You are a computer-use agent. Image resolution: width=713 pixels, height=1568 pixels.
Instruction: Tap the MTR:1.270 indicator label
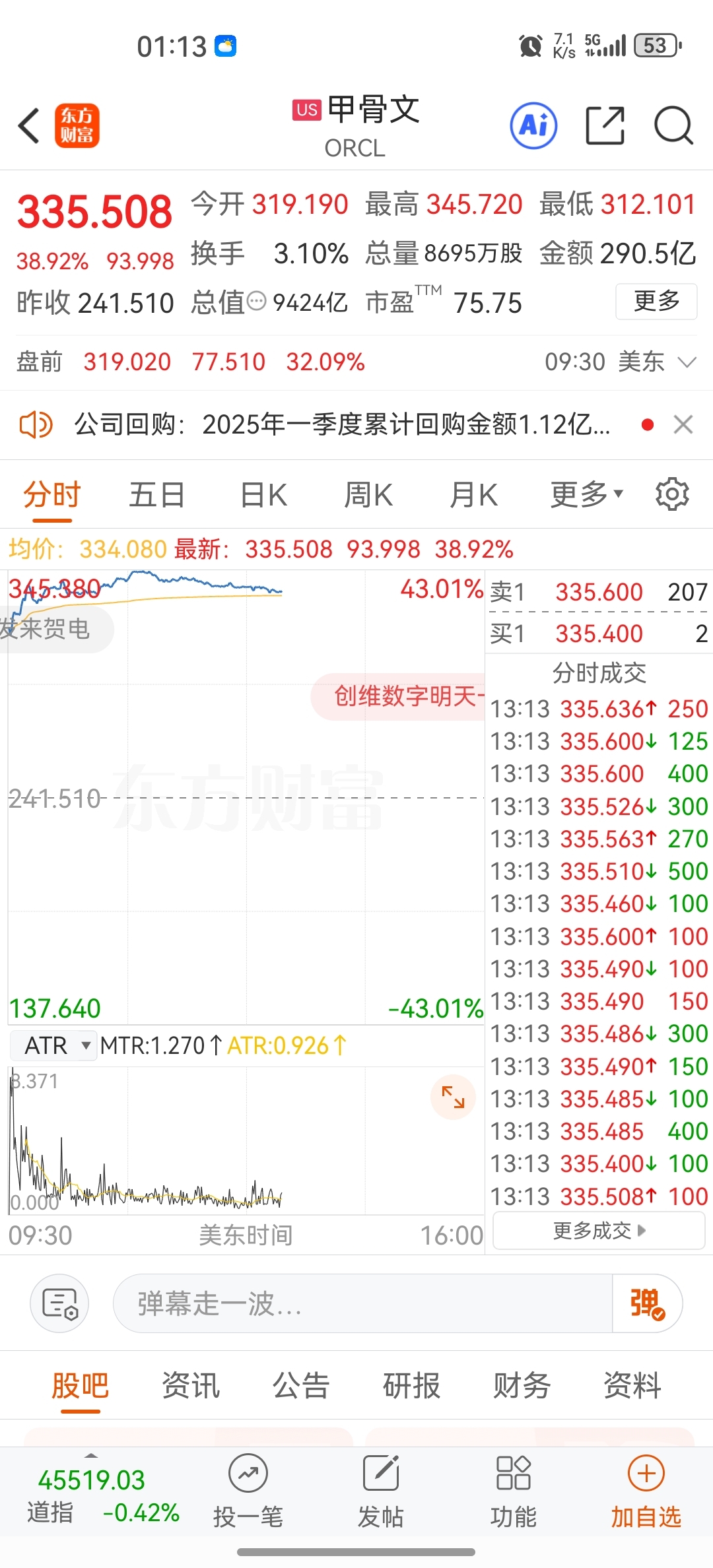pos(160,1046)
